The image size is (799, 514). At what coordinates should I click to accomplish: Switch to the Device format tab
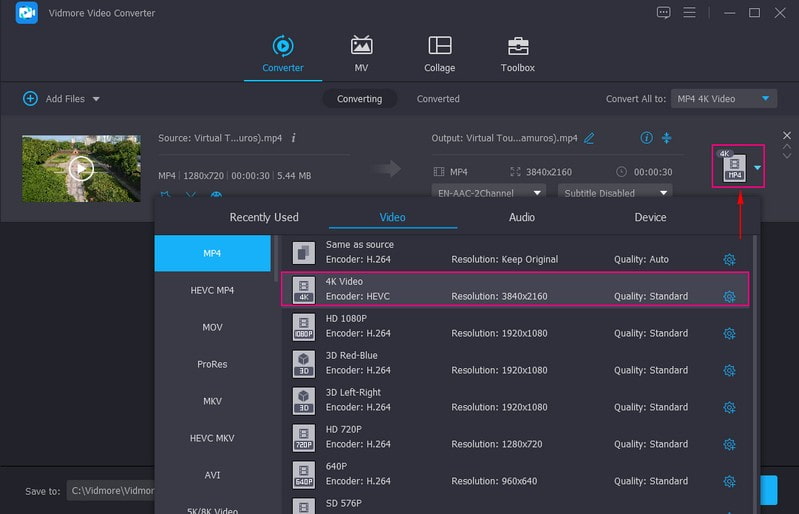650,217
